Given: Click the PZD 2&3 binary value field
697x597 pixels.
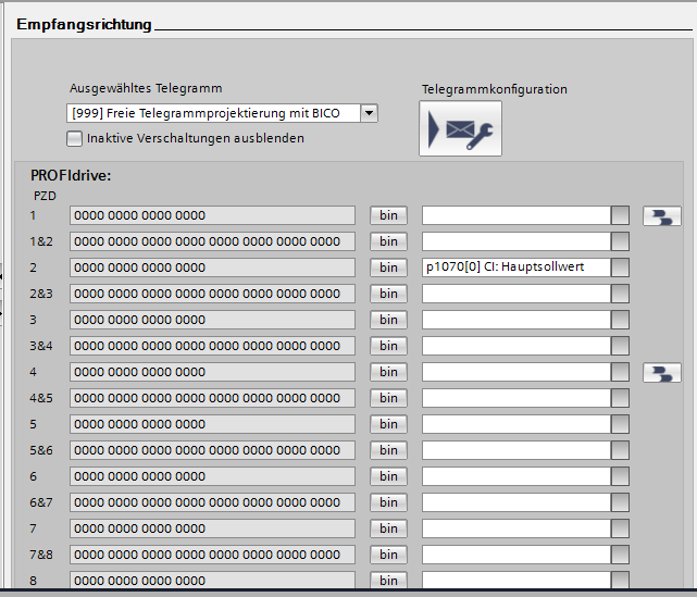Looking at the screenshot, I should pyautogui.click(x=212, y=293).
